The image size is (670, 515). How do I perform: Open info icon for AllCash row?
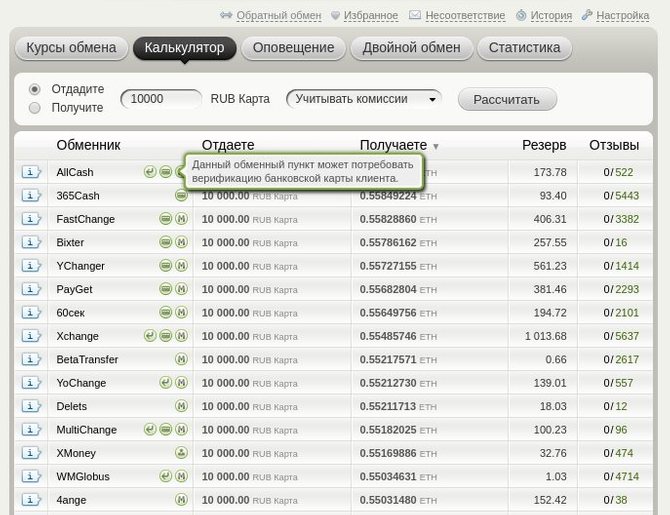(31, 172)
